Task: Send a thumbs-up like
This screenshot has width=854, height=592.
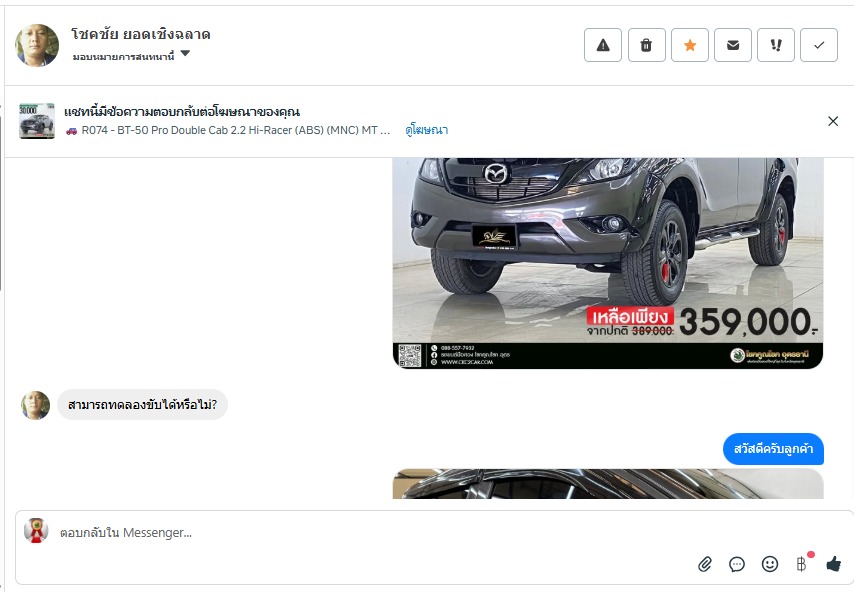Action: pyautogui.click(x=833, y=564)
